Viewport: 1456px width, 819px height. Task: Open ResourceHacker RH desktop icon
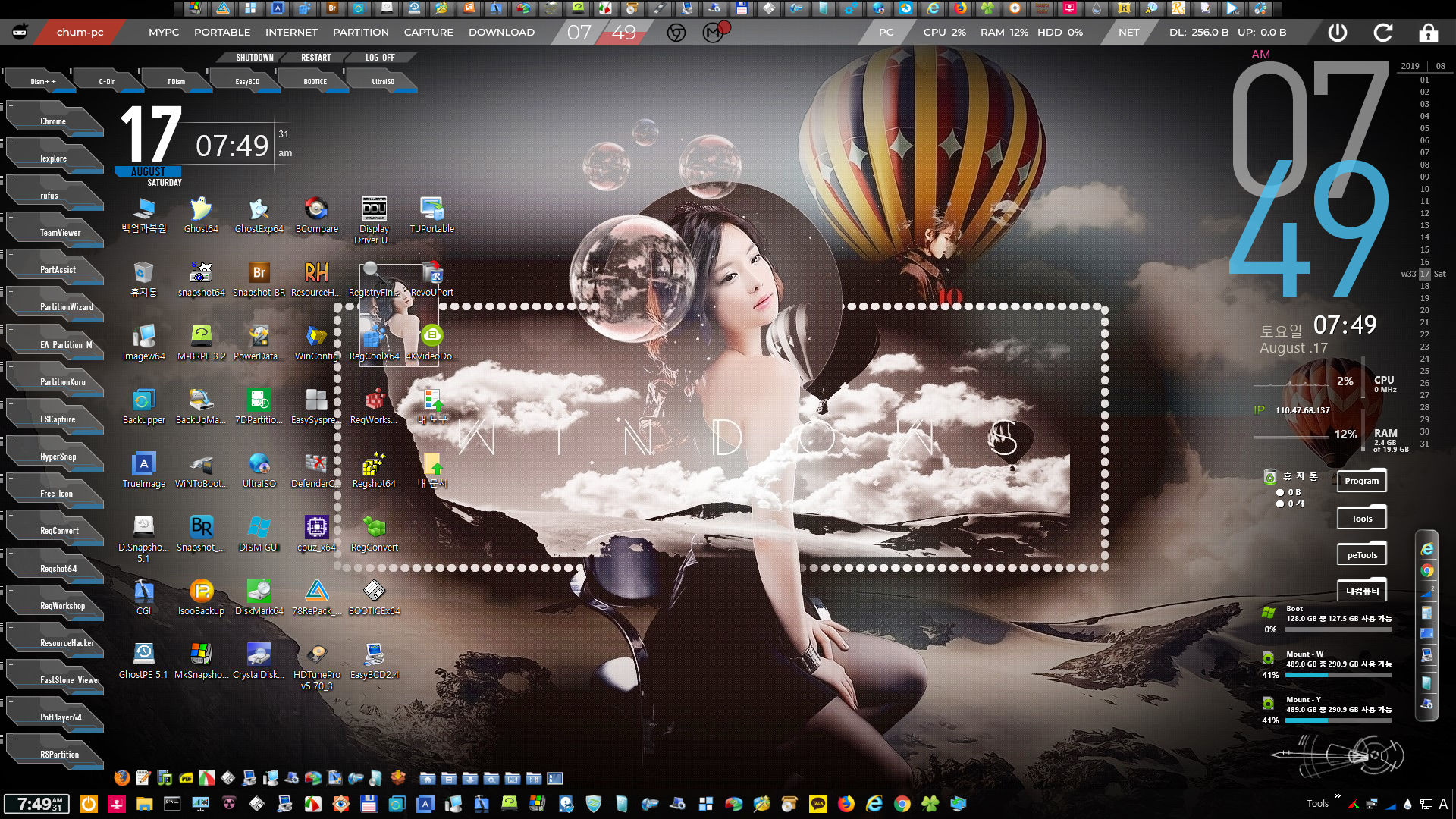click(x=316, y=279)
